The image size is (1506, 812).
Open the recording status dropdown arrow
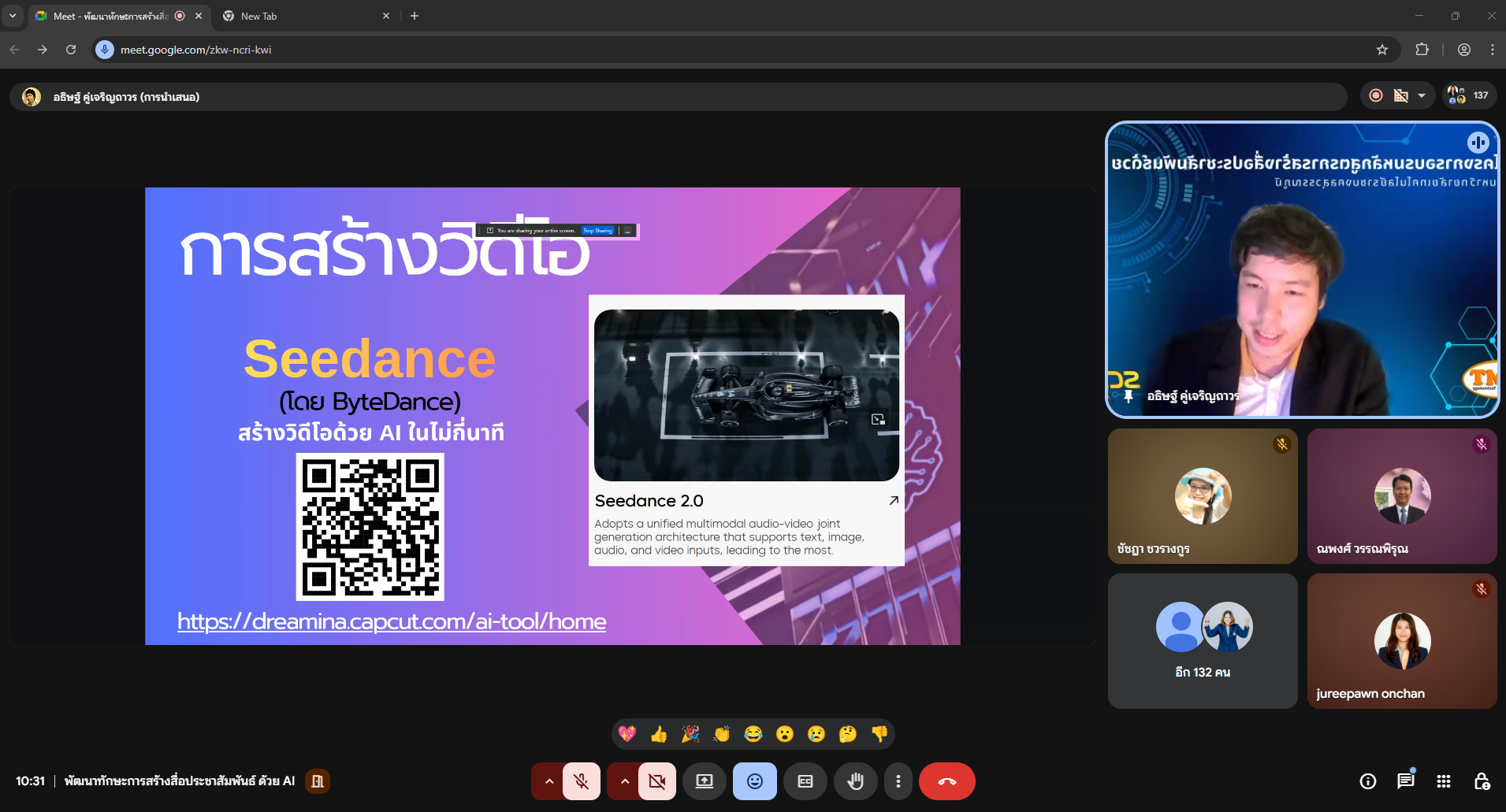click(x=1422, y=96)
